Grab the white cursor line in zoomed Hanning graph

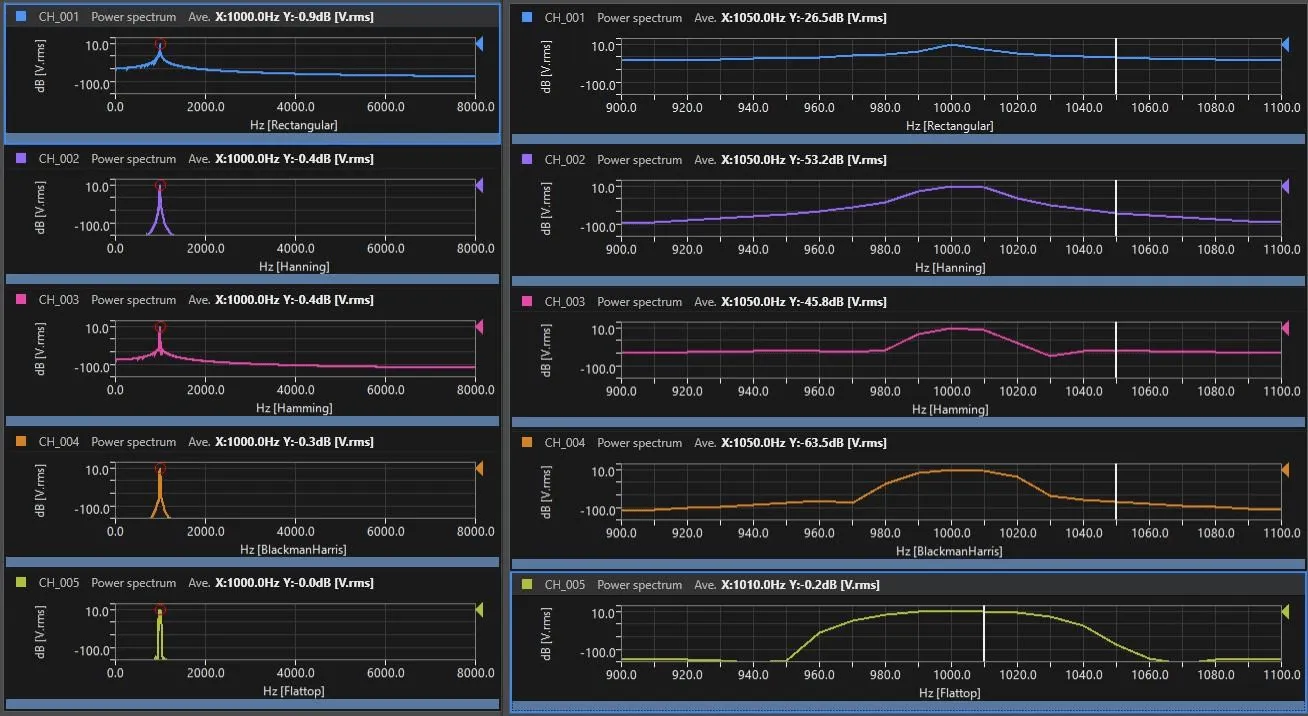1116,208
